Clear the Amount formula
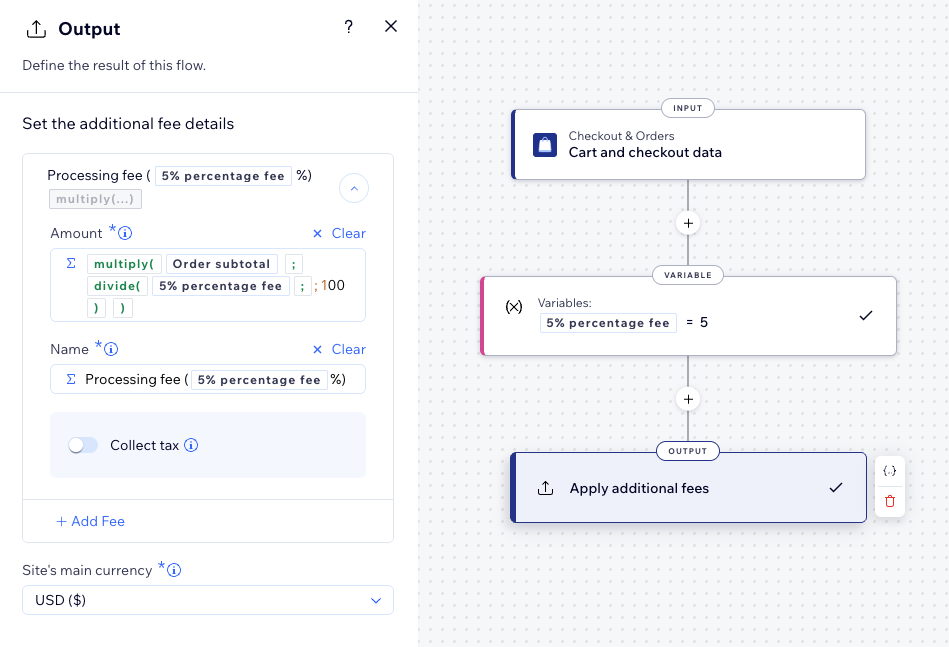Screen dimensions: 949x647 click(x=339, y=233)
